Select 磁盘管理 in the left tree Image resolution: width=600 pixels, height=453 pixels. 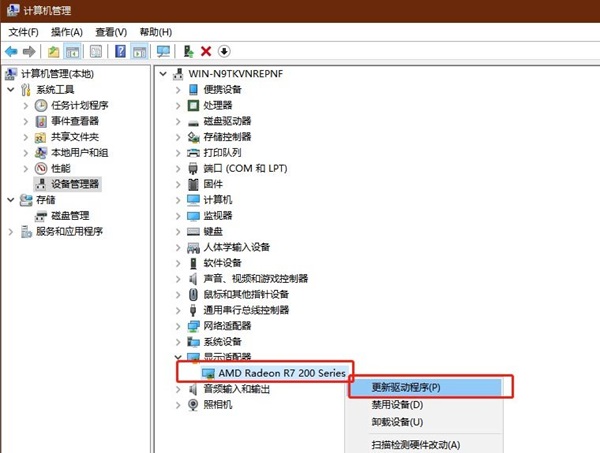(x=70, y=216)
